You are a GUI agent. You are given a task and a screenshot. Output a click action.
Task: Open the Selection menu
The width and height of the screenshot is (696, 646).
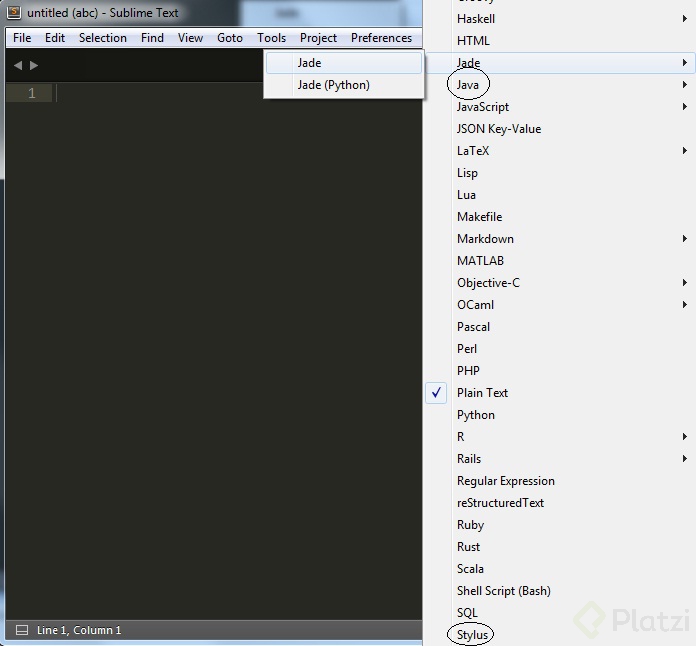coord(103,38)
